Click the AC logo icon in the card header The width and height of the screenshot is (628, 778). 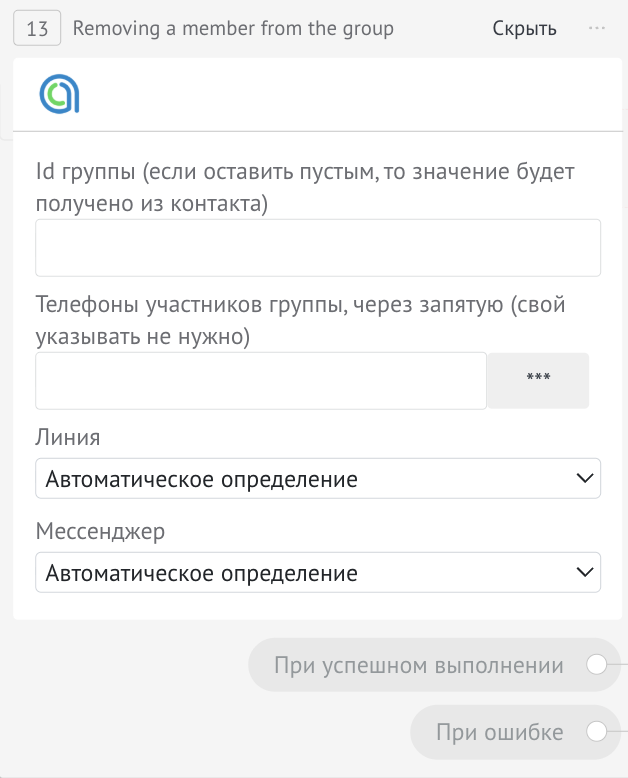(59, 94)
